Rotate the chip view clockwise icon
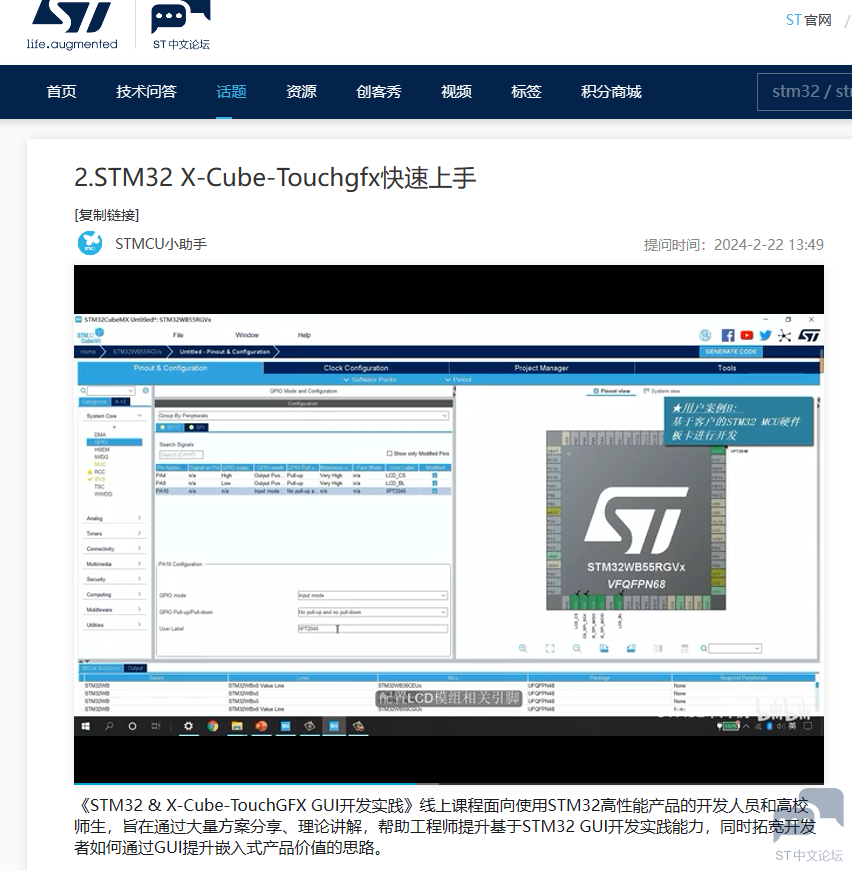Screen dimensions: 852x871 [604, 648]
